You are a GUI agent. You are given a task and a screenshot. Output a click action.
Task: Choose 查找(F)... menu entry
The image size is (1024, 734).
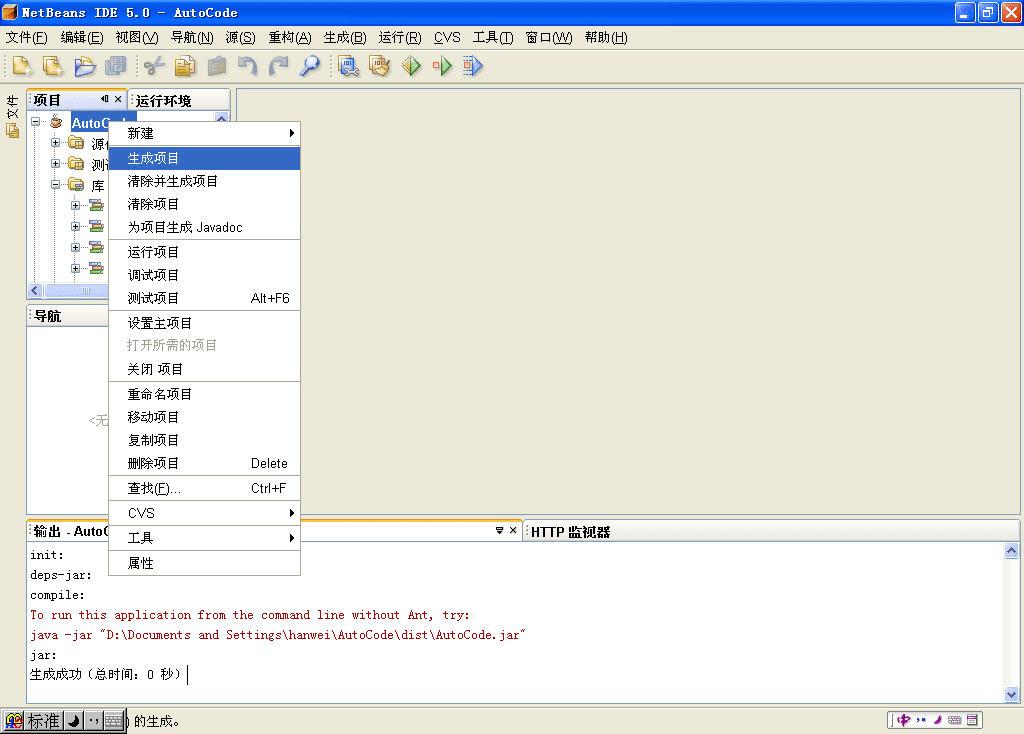coord(204,488)
